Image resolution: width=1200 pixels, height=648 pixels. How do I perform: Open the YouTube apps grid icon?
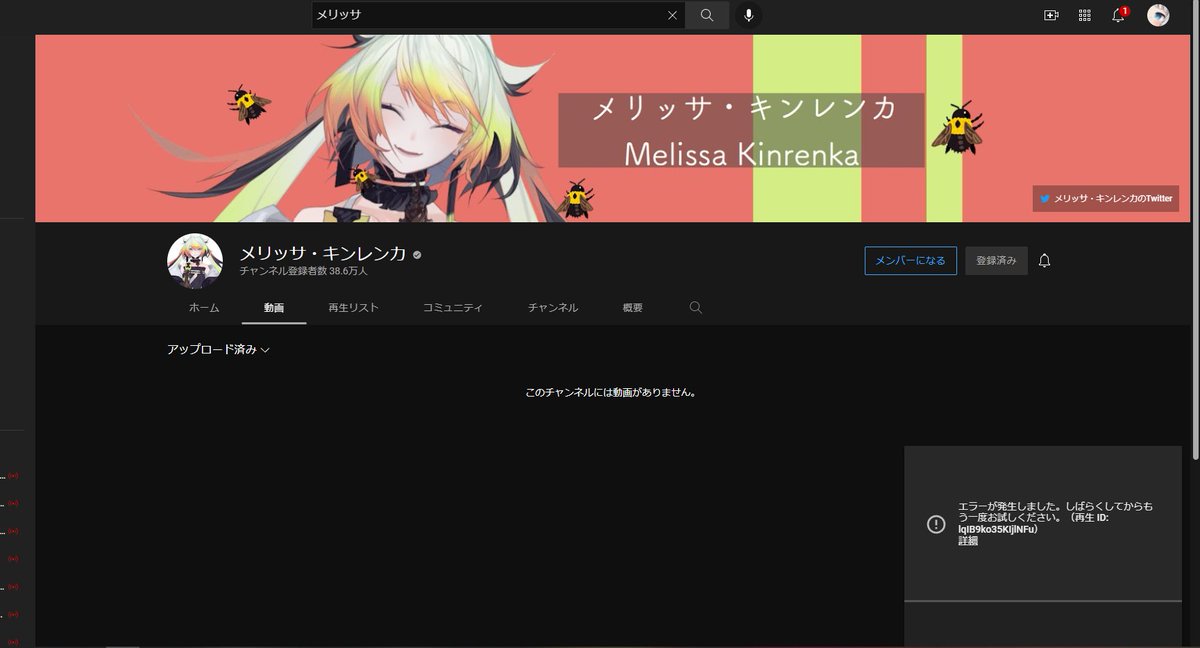click(1085, 15)
